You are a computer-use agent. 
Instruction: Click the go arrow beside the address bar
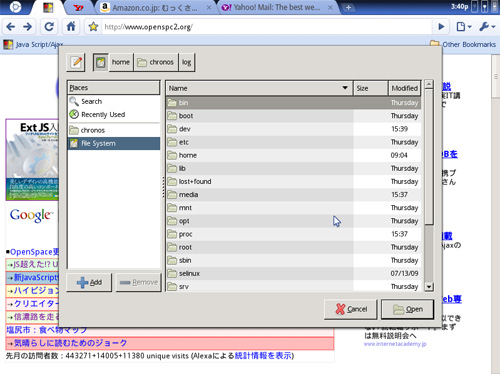(x=441, y=27)
